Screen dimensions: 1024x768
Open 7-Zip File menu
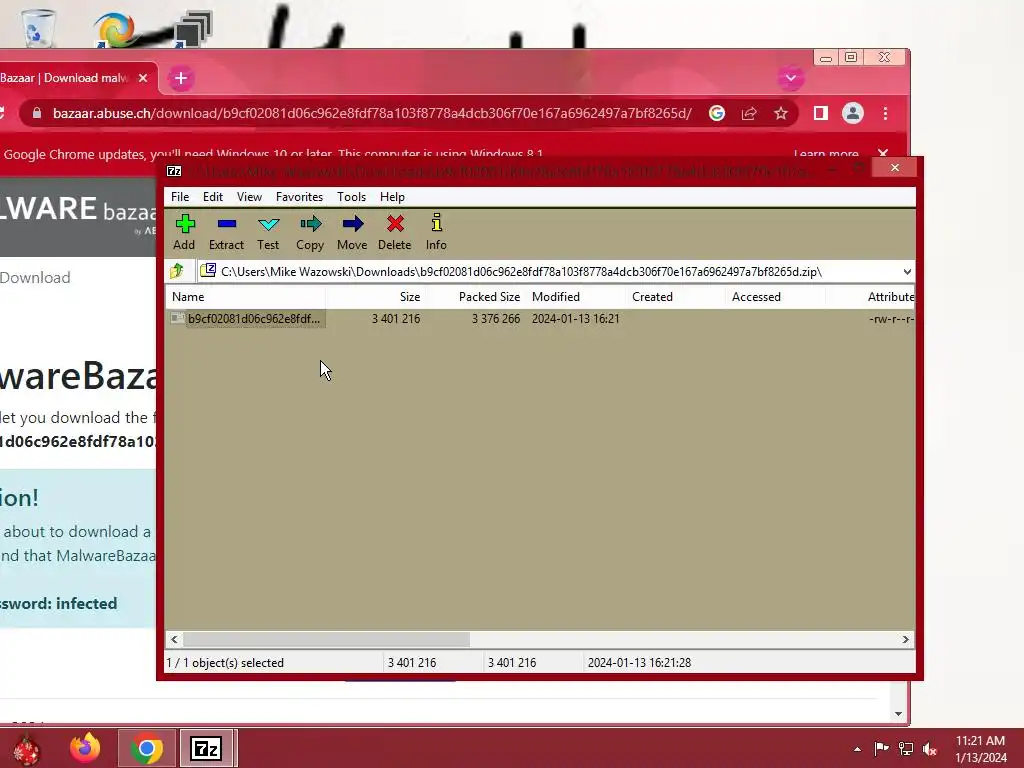tap(180, 197)
